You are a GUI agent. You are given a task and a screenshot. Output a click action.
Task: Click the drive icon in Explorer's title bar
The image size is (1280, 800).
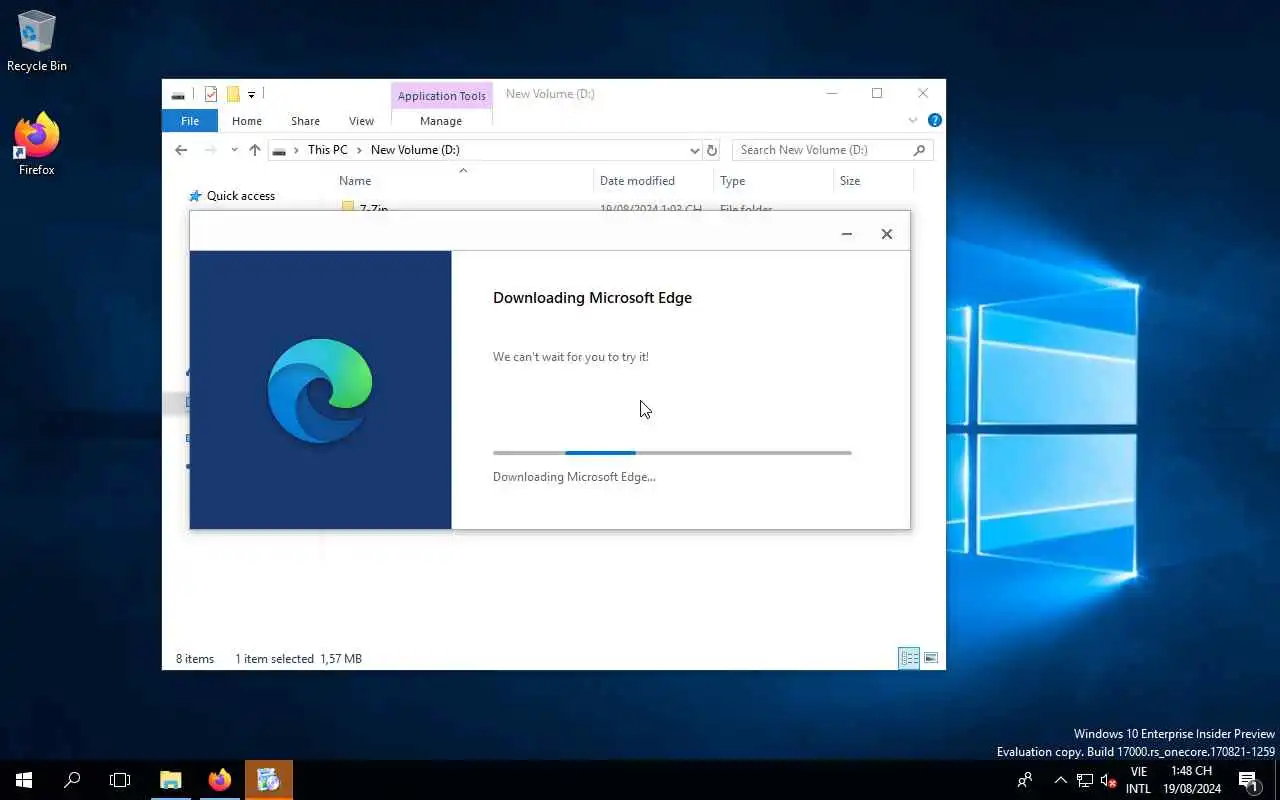178,95
